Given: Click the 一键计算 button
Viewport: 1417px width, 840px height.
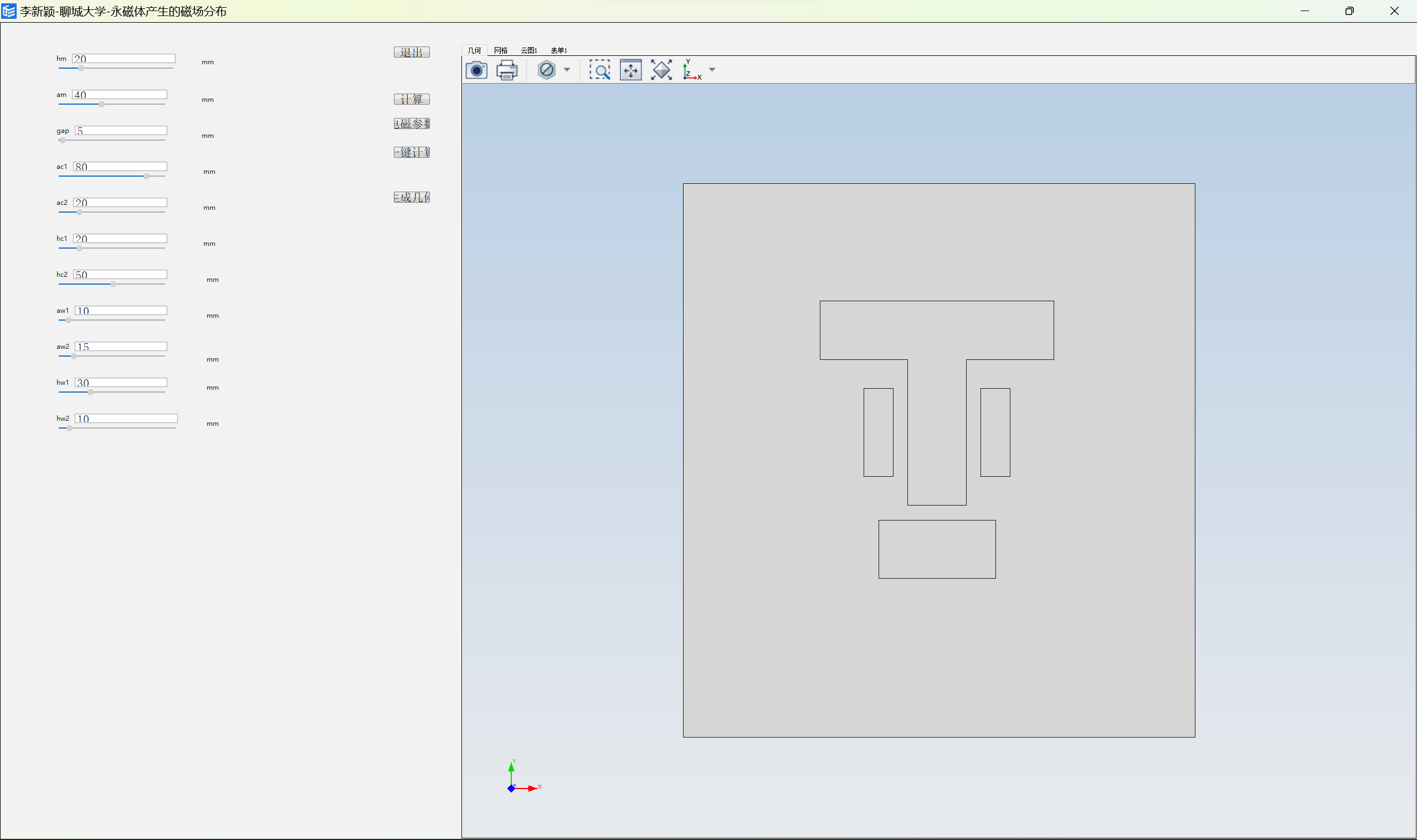Looking at the screenshot, I should pyautogui.click(x=412, y=152).
